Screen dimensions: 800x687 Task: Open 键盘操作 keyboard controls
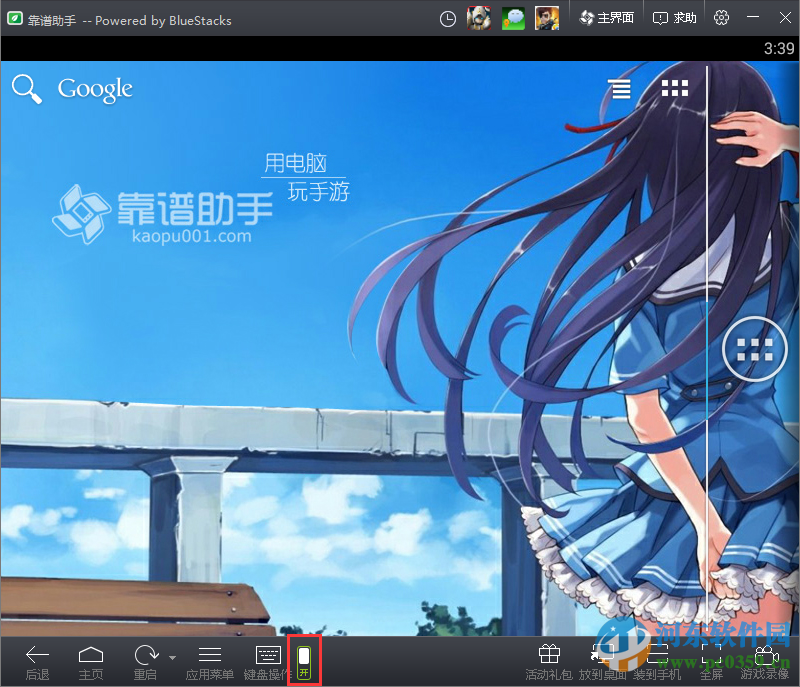267,663
